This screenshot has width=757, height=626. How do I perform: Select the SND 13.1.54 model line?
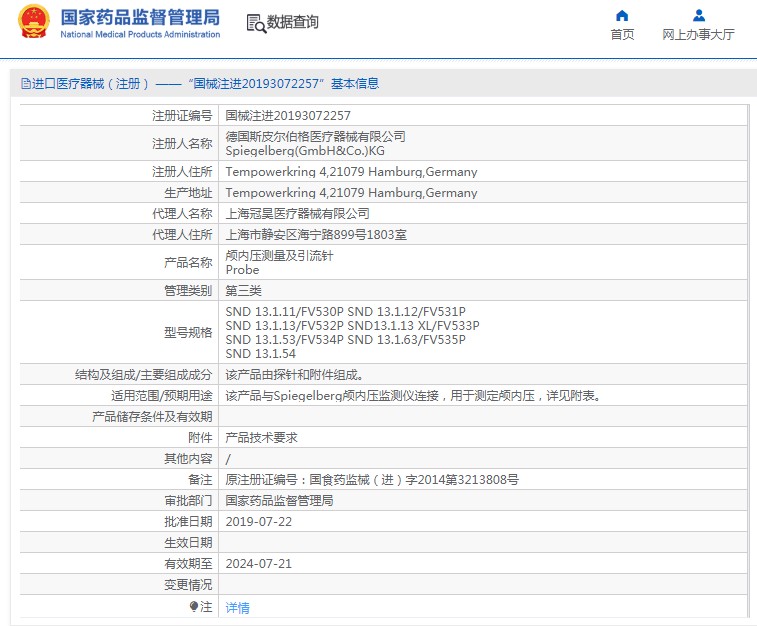click(x=261, y=354)
